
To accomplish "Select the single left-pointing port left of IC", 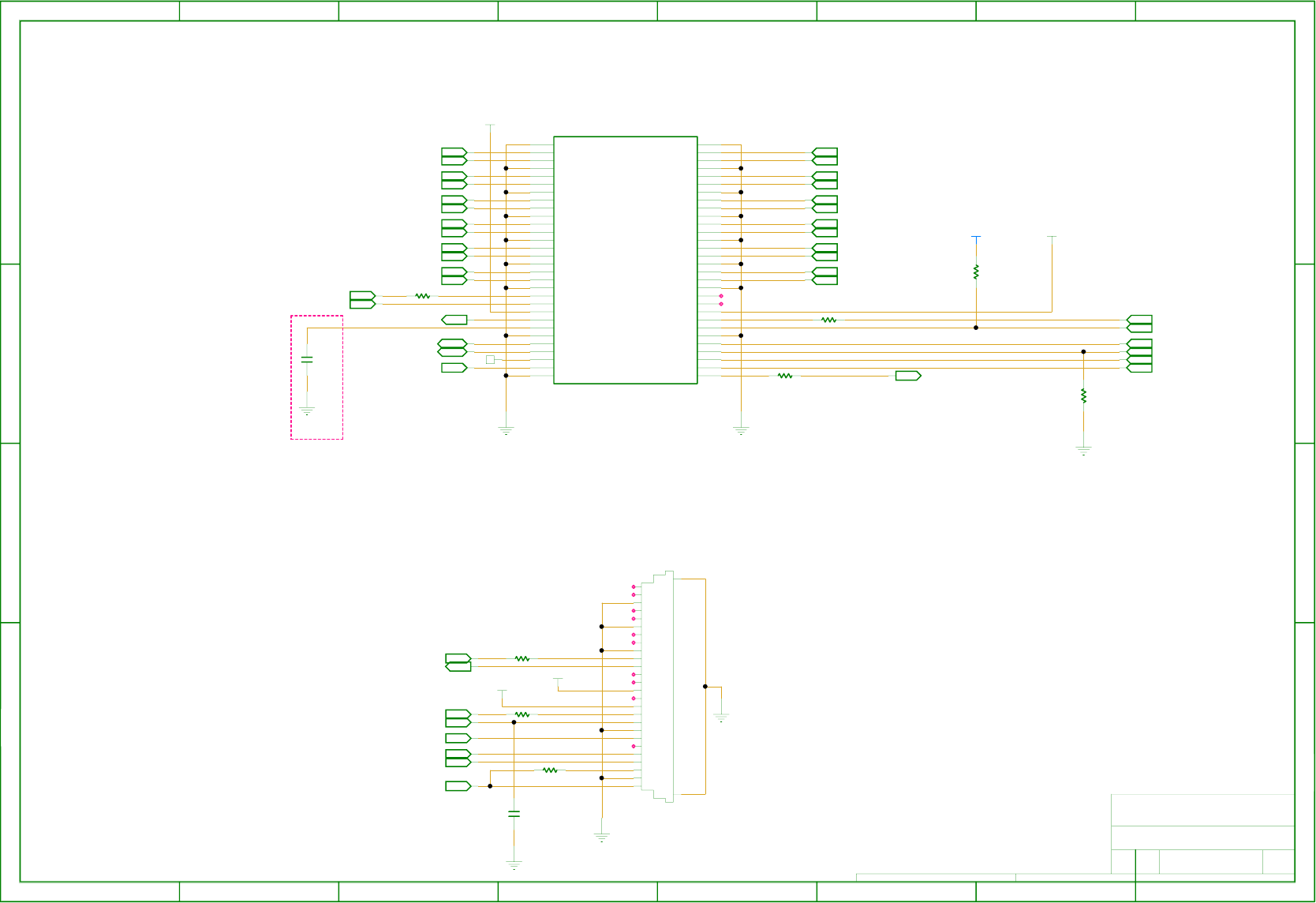I will (x=454, y=320).
